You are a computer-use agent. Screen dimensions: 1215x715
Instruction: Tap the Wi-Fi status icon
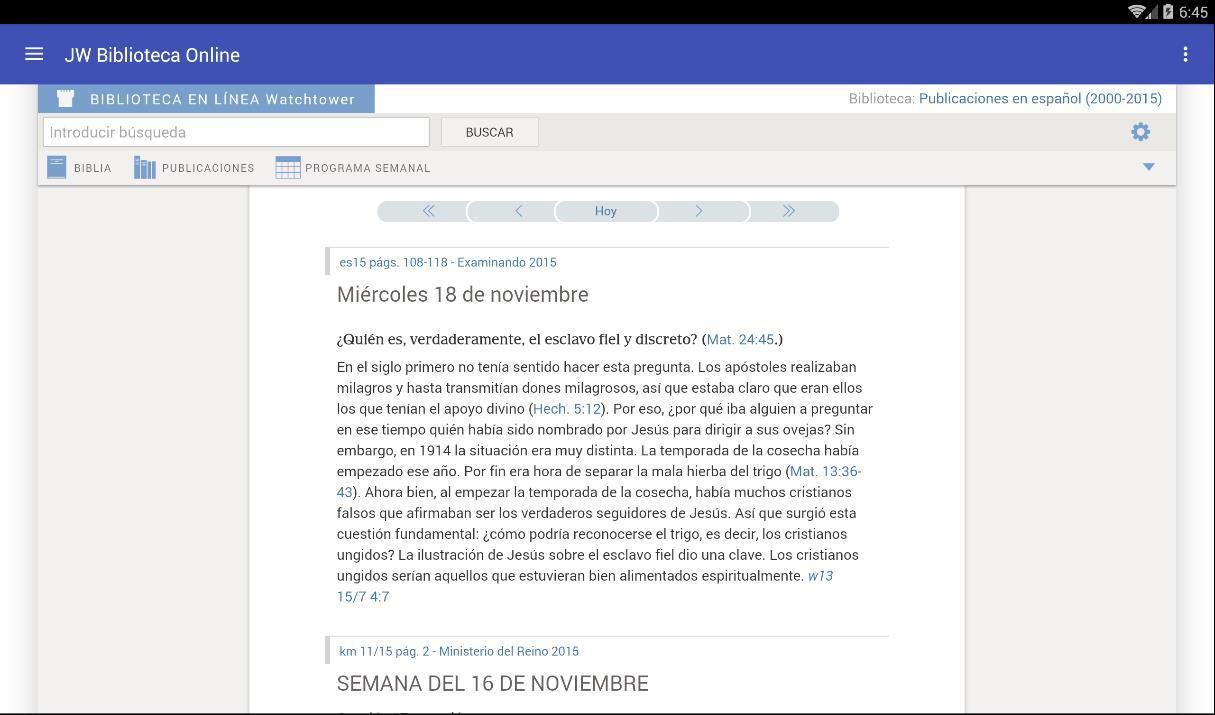1137,12
